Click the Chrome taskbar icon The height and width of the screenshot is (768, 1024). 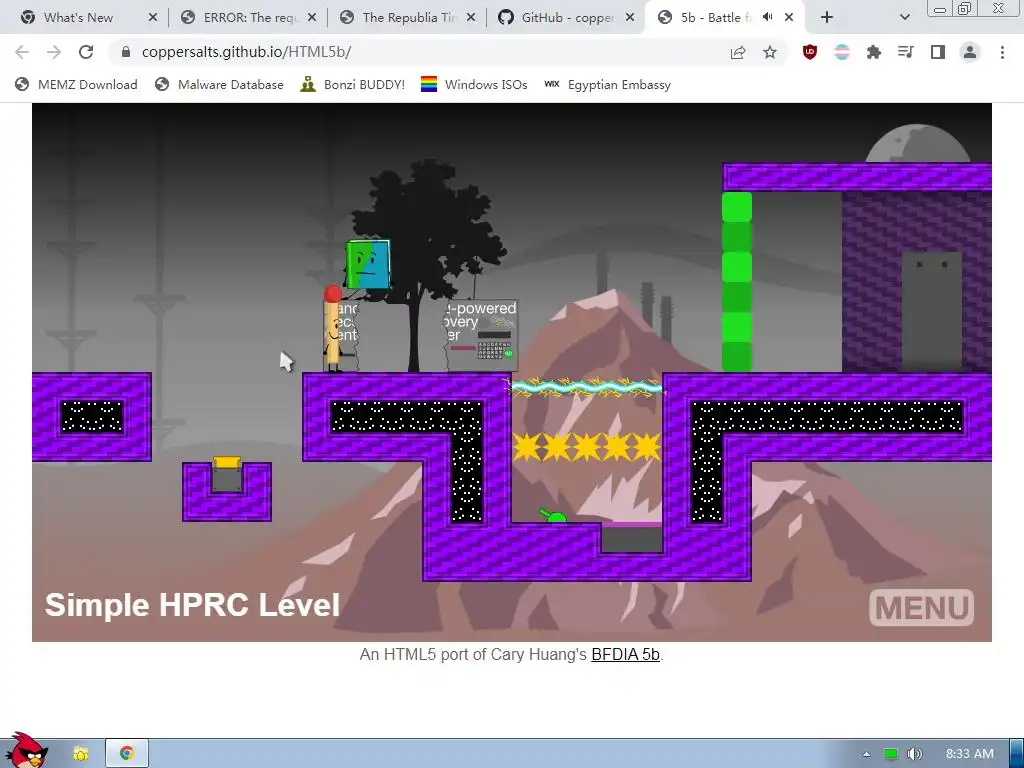coord(127,754)
